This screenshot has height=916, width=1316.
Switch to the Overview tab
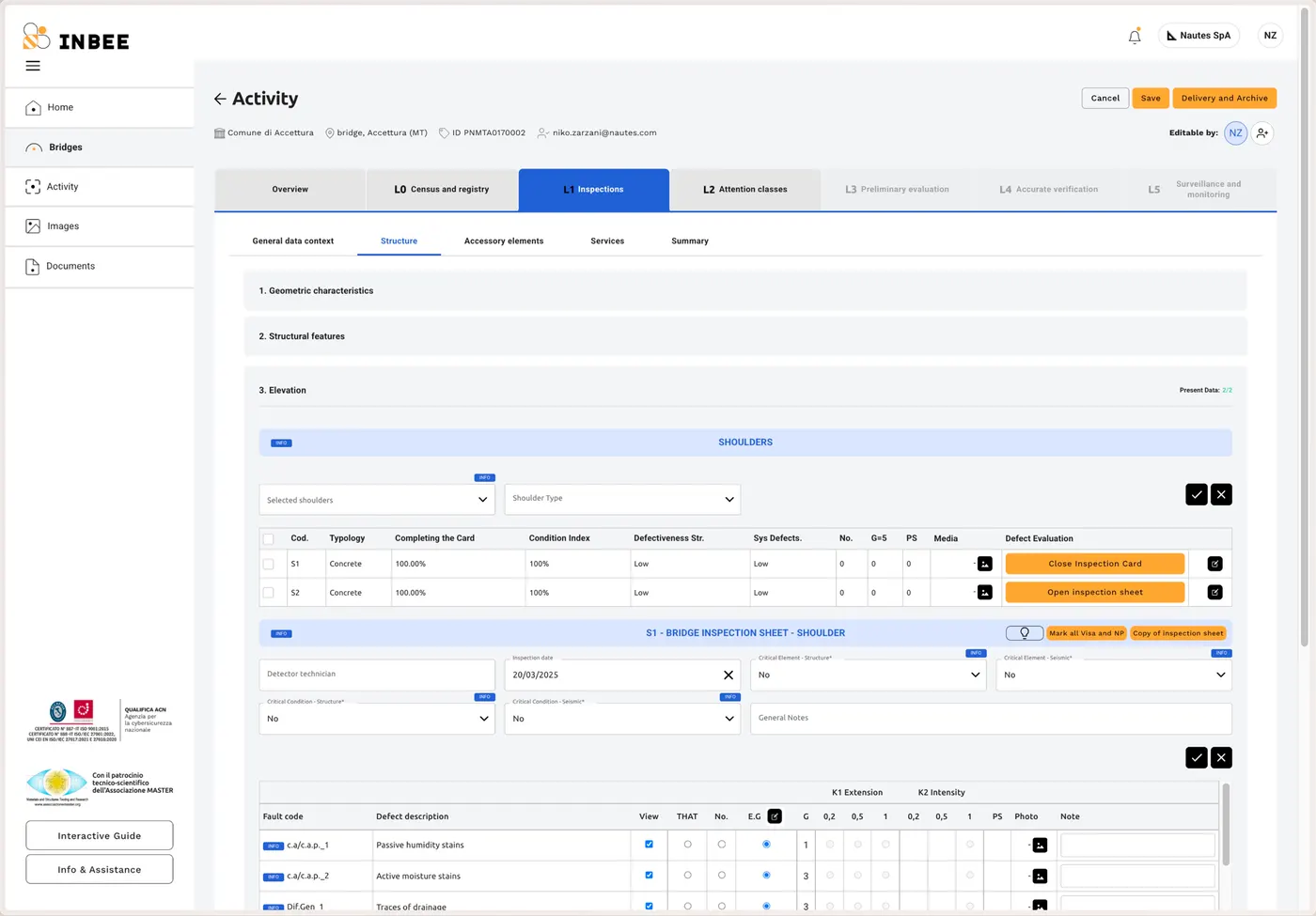pos(290,190)
